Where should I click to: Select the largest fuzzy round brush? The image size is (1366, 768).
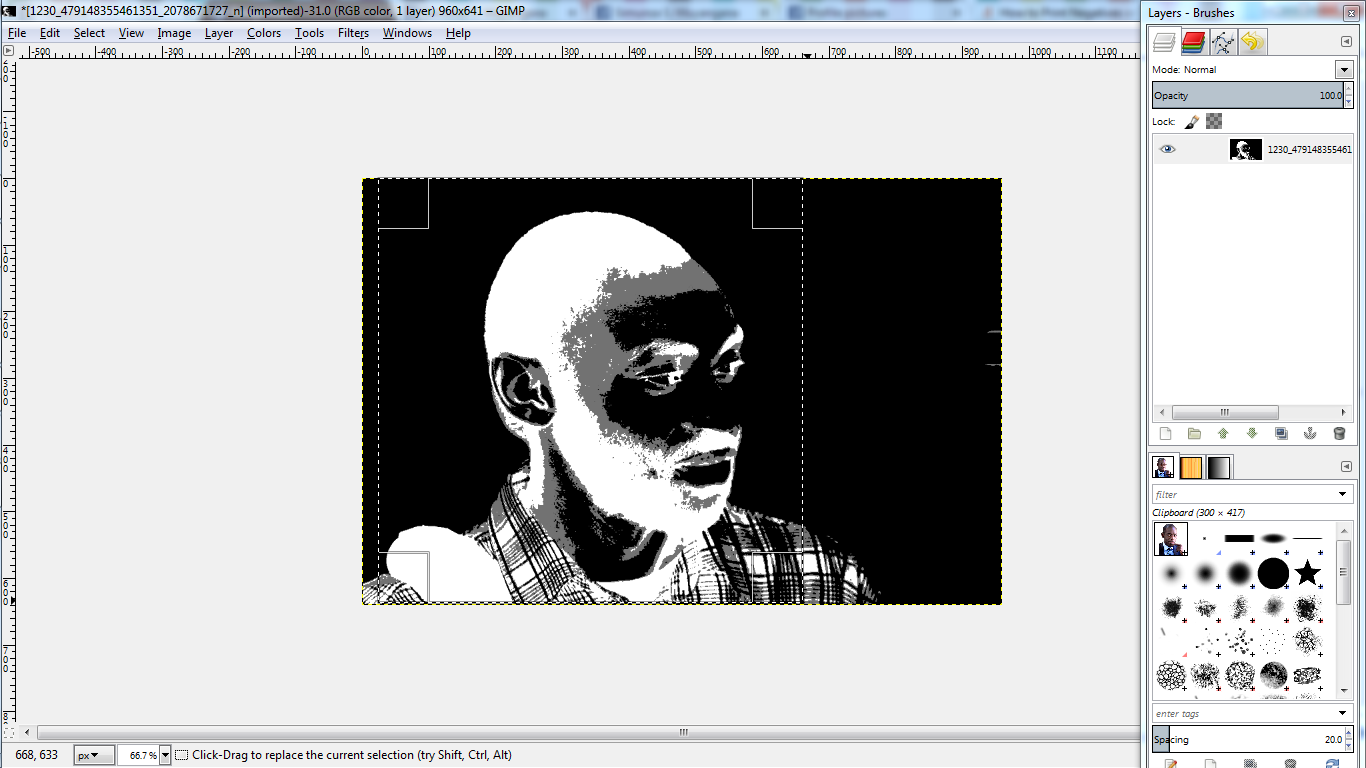click(1239, 573)
